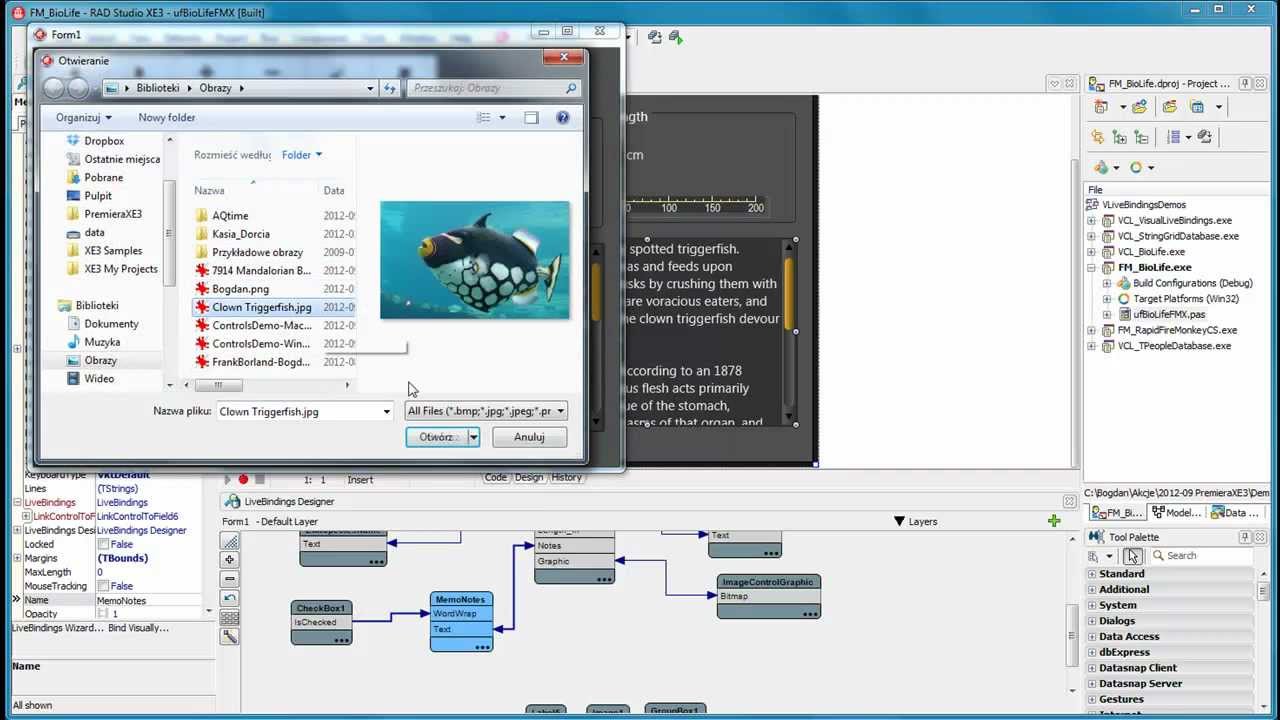Click the Nowy folder button
The height and width of the screenshot is (720, 1280).
point(167,117)
